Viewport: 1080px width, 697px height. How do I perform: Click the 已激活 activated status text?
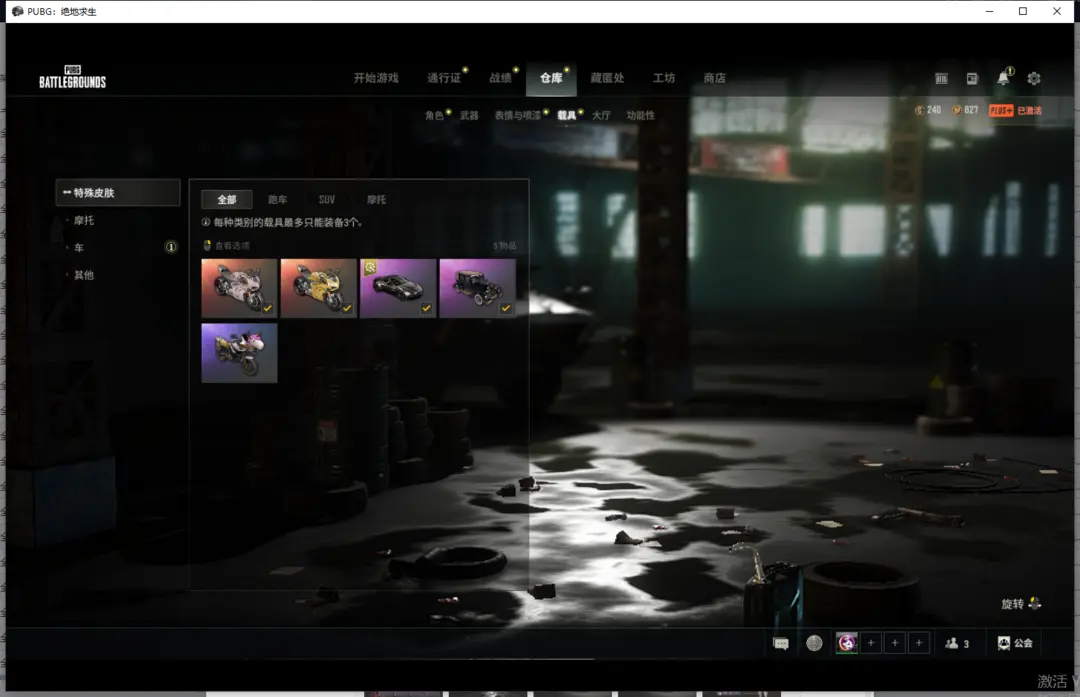pyautogui.click(x=1030, y=110)
